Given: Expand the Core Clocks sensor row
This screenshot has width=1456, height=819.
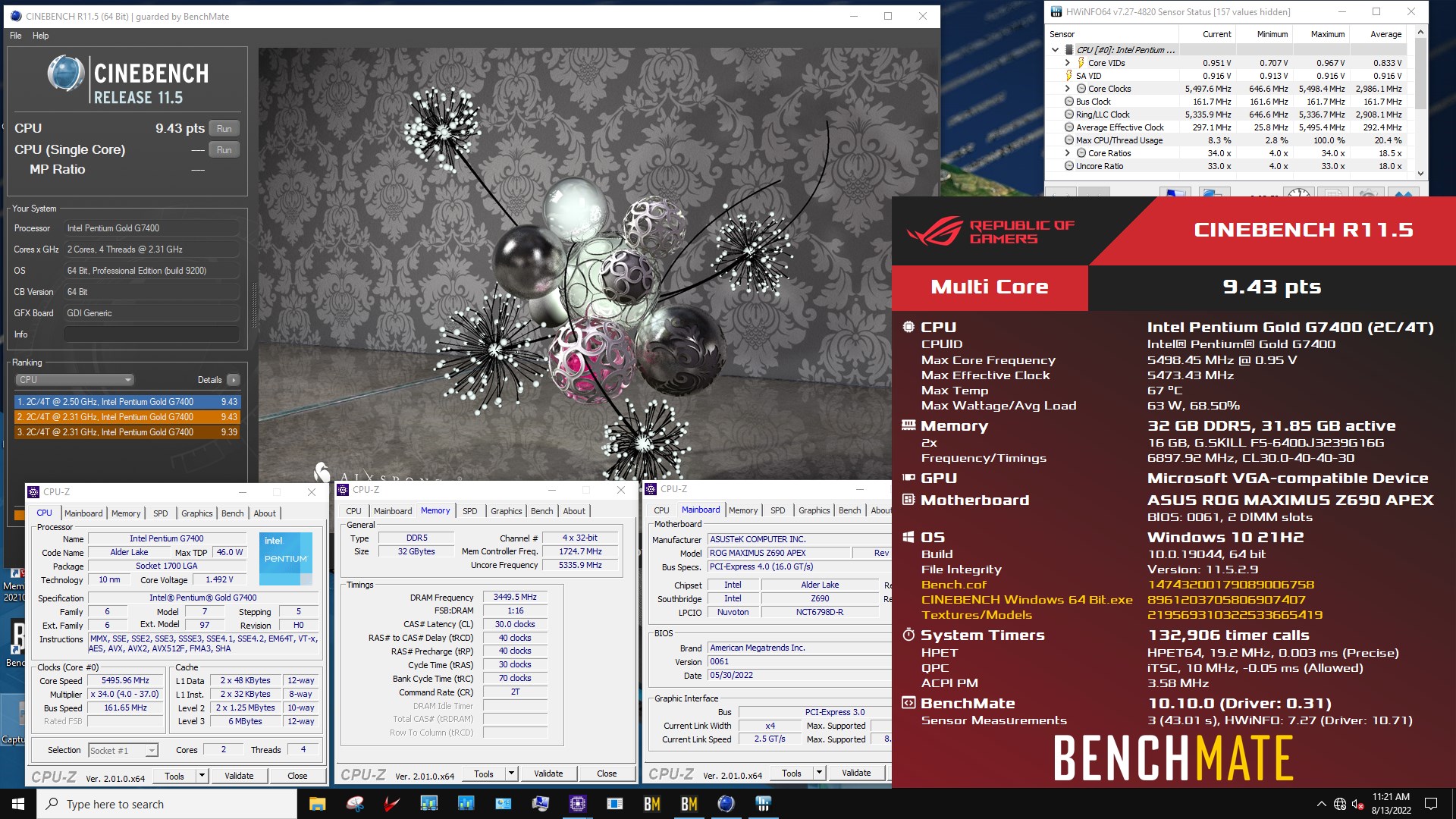Looking at the screenshot, I should pyautogui.click(x=1068, y=89).
